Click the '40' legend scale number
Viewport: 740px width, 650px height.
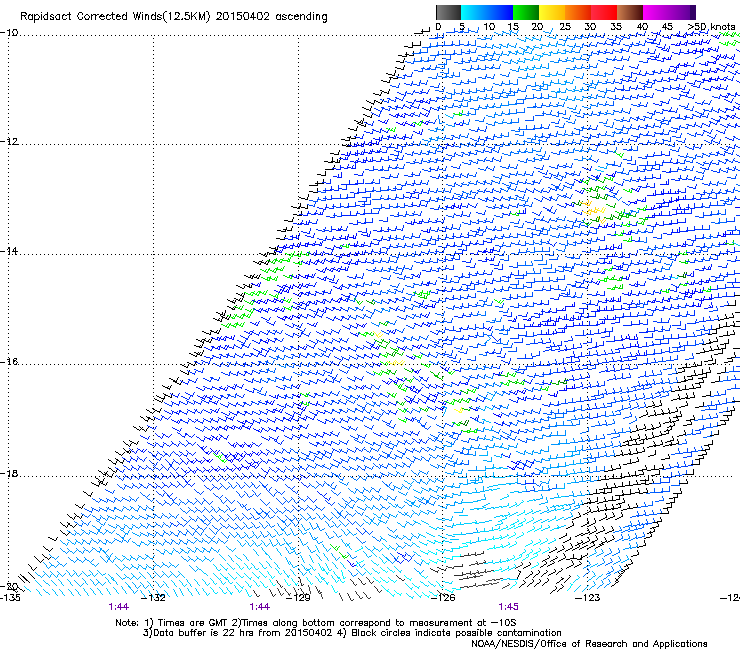pos(642,27)
